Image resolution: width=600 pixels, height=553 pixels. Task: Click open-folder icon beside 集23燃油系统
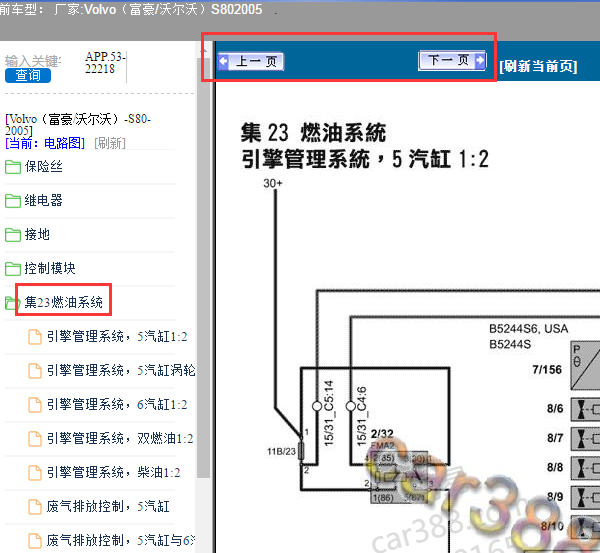(x=11, y=303)
